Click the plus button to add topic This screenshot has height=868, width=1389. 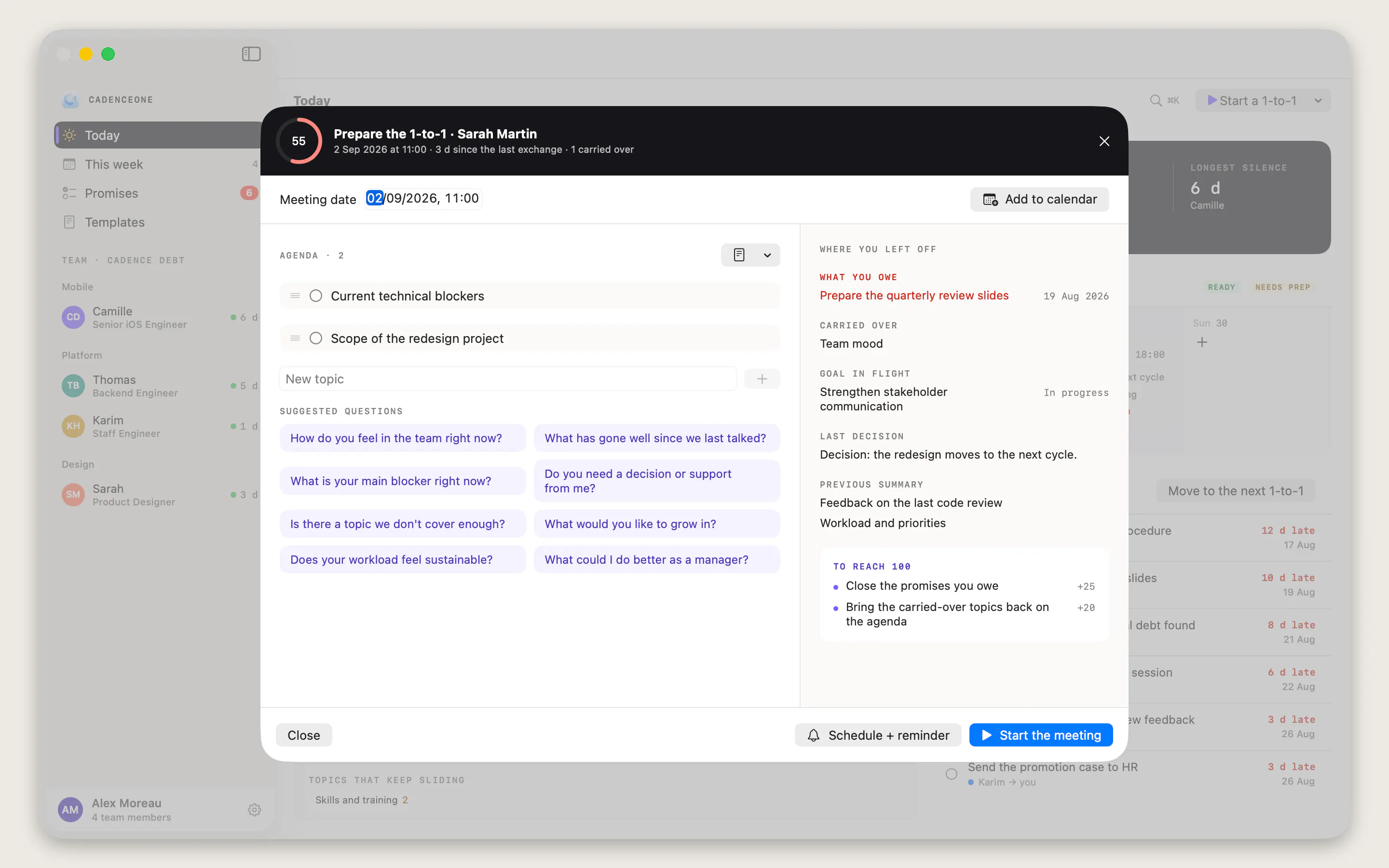762,379
